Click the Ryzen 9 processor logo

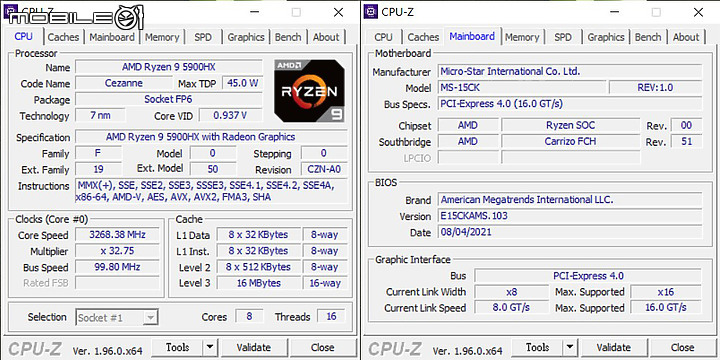[309, 90]
